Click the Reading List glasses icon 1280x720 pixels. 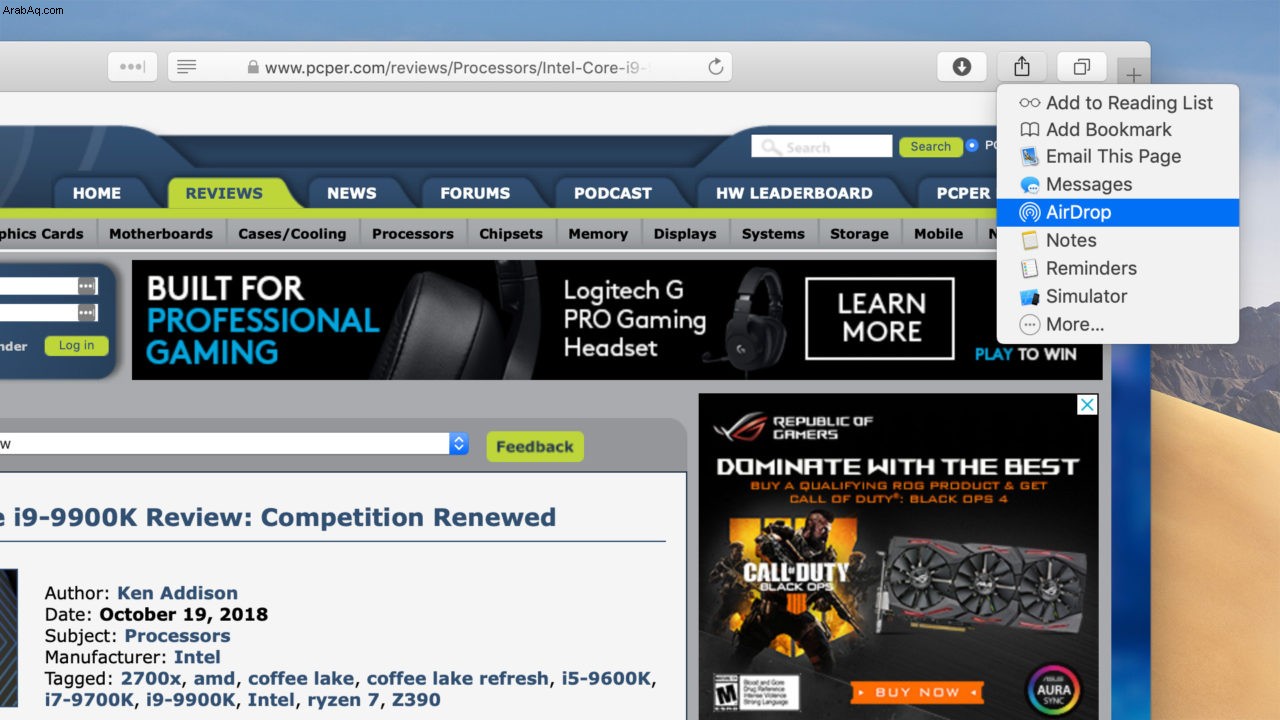pyautogui.click(x=1030, y=103)
